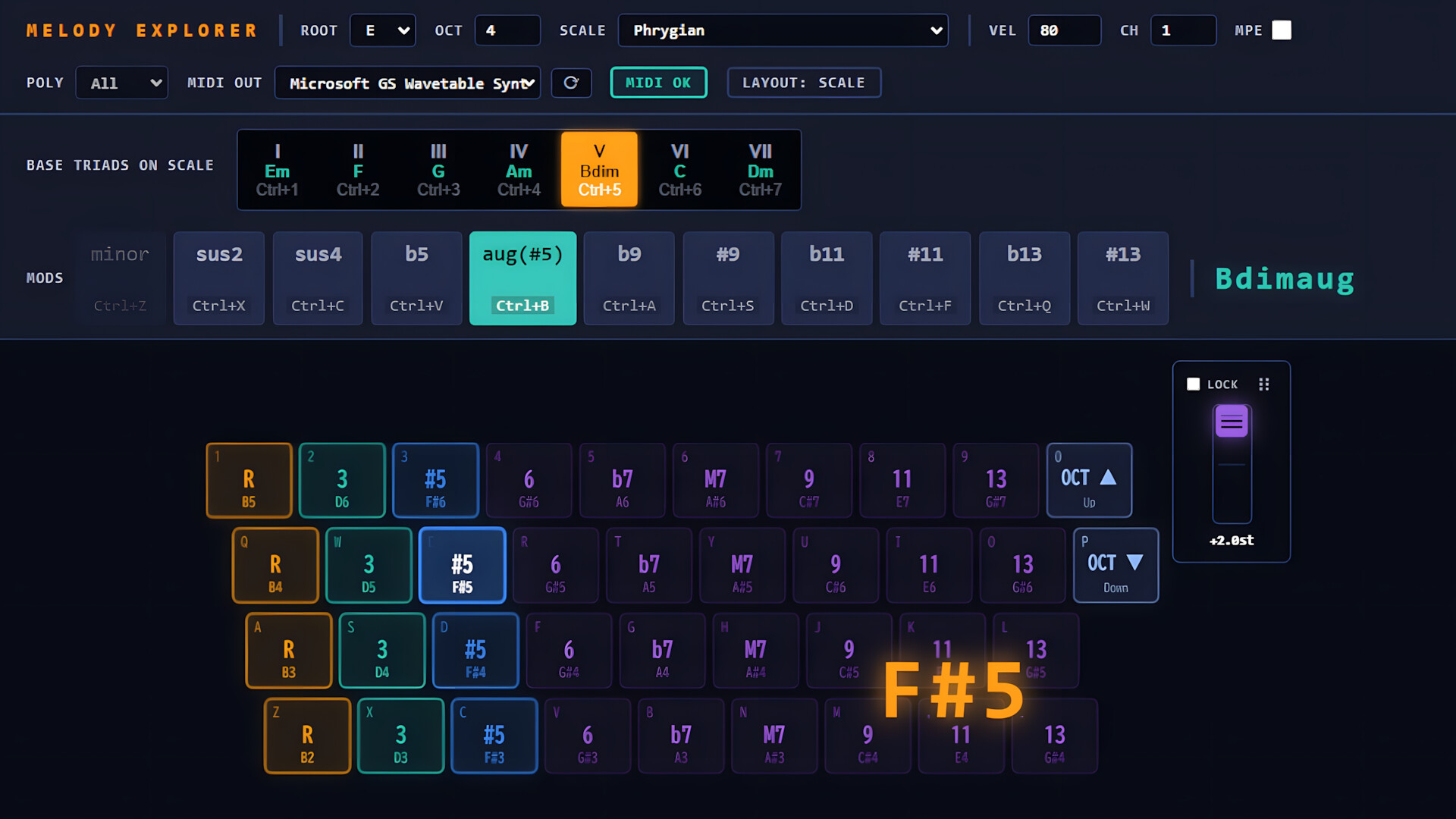
Task: Select the VII Dm triad tab
Action: 761,170
